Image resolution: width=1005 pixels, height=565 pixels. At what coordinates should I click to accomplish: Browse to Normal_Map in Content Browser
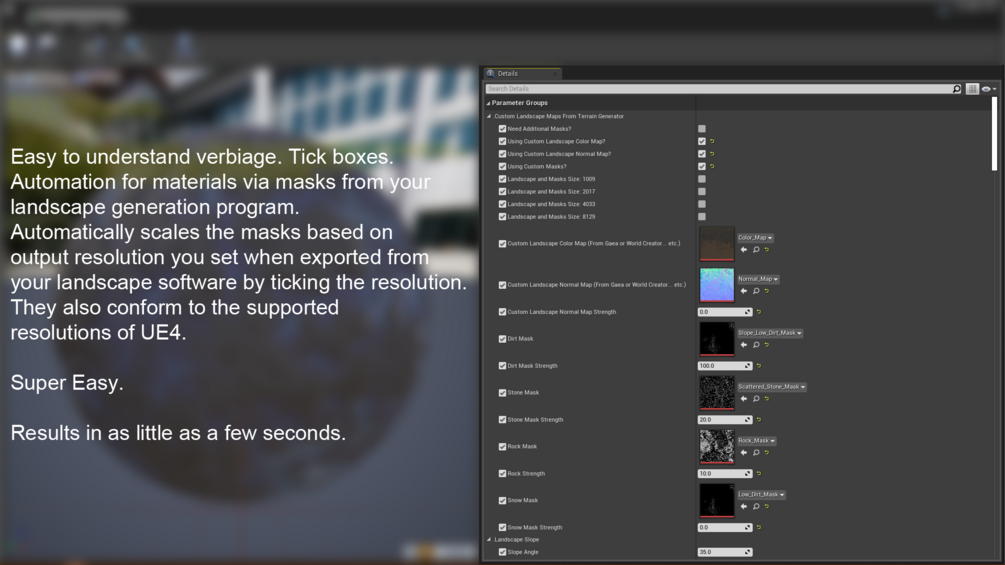click(756, 291)
